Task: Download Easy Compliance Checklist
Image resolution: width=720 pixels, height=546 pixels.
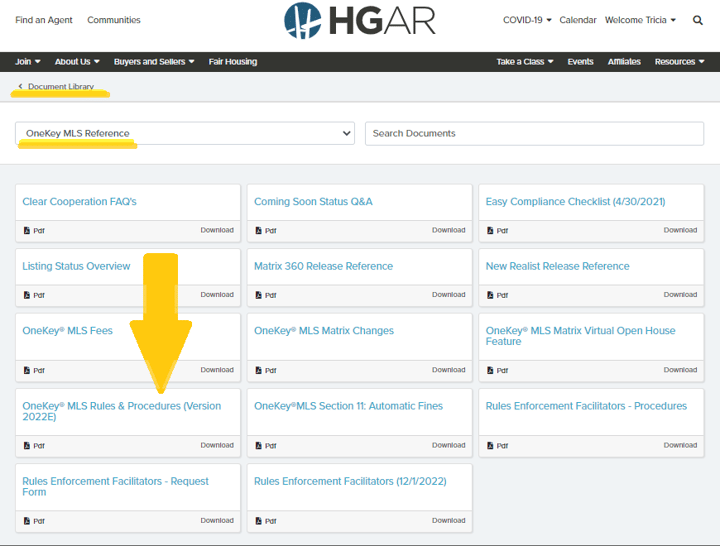Action: pyautogui.click(x=680, y=230)
